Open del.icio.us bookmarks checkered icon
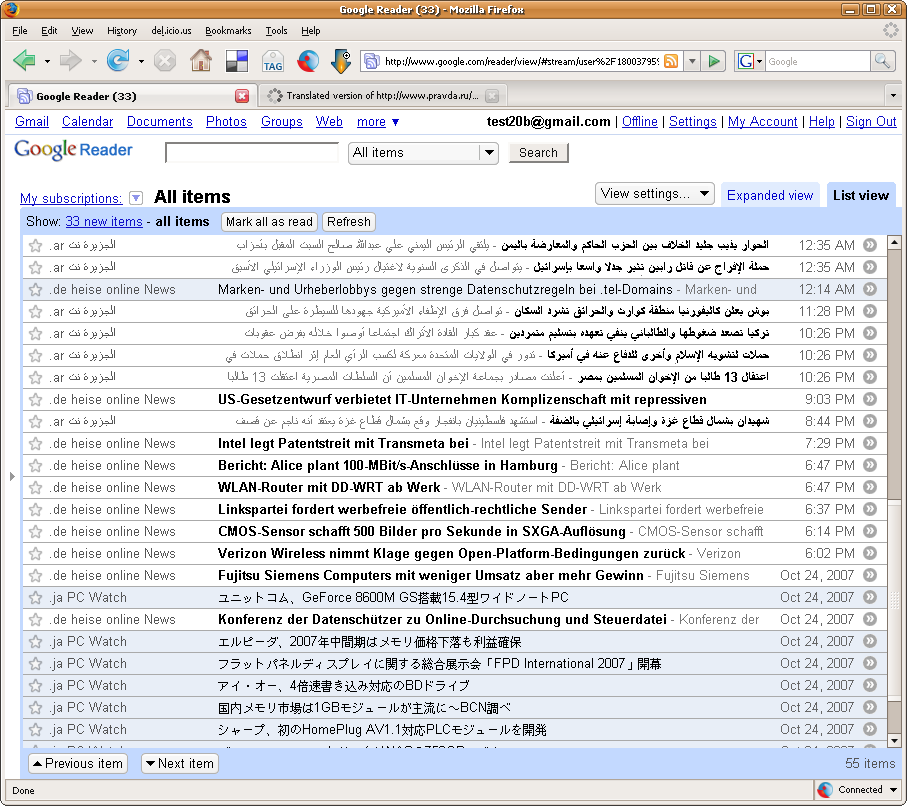This screenshot has height=806, width=907. tap(237, 61)
